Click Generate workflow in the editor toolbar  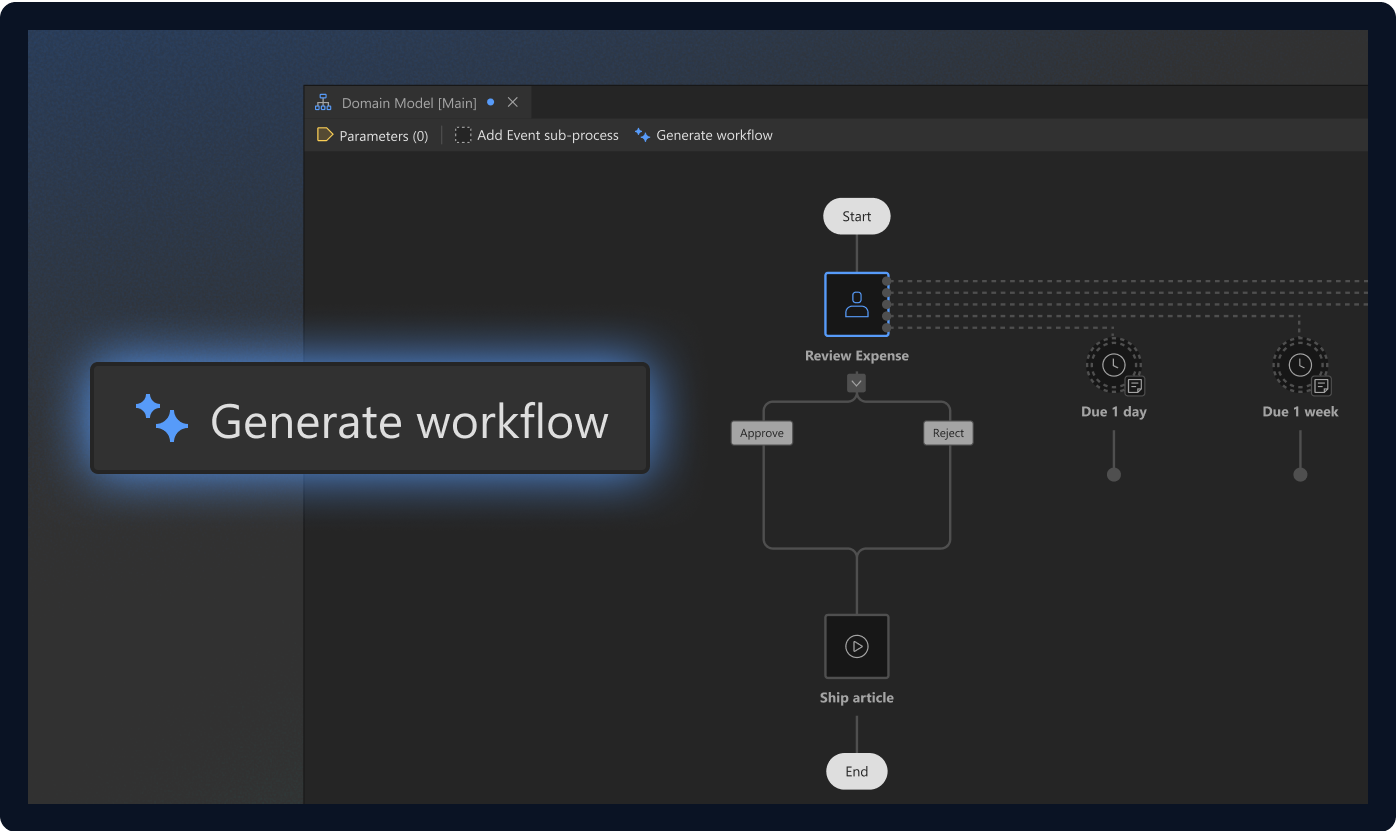coord(714,135)
